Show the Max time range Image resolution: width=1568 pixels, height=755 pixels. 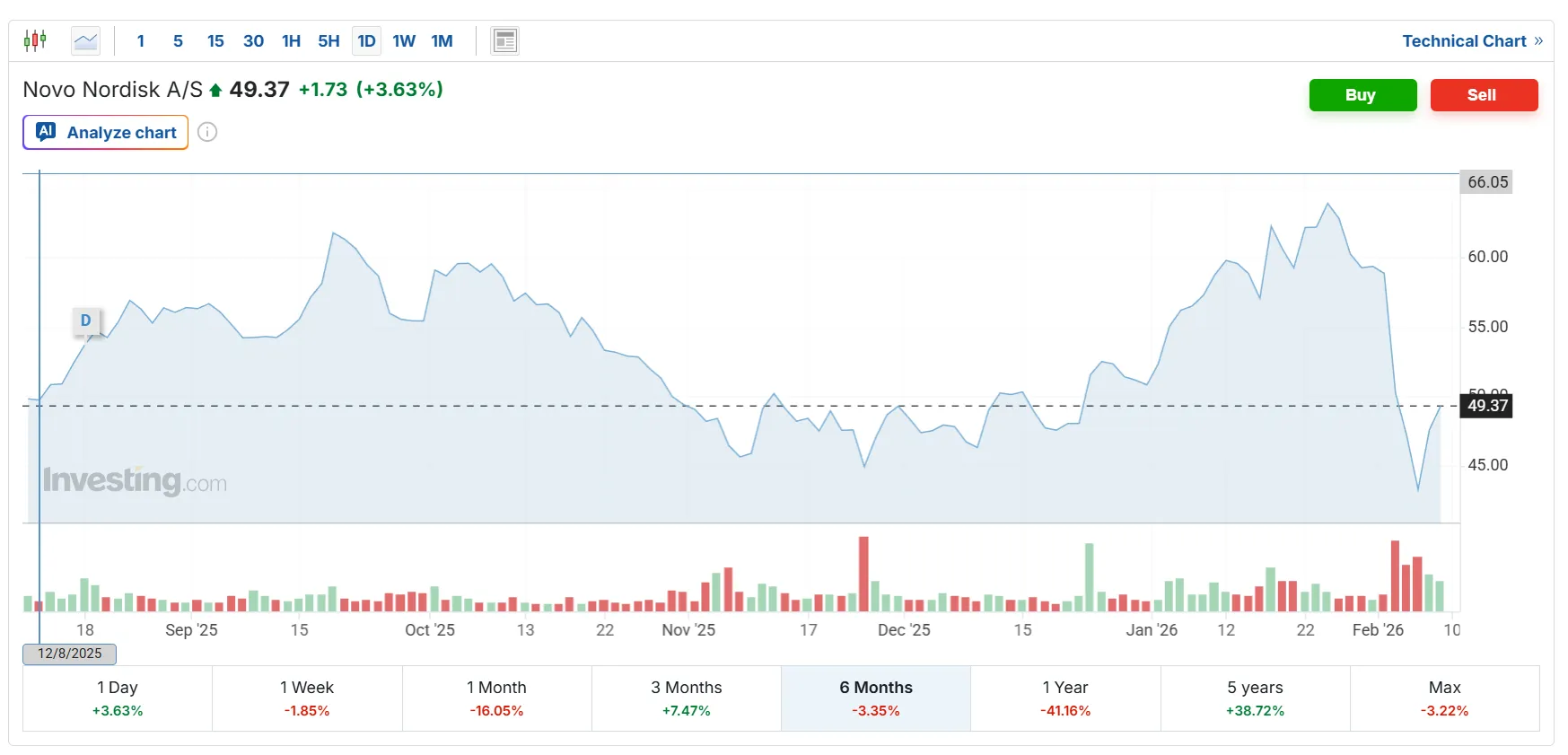(x=1444, y=698)
